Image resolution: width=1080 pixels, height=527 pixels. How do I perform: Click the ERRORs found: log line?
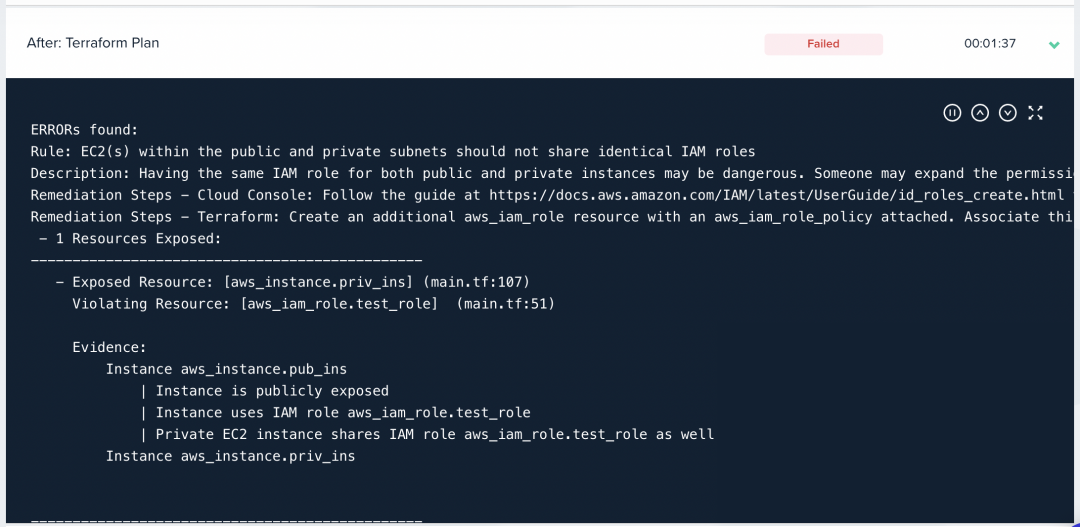click(x=85, y=130)
